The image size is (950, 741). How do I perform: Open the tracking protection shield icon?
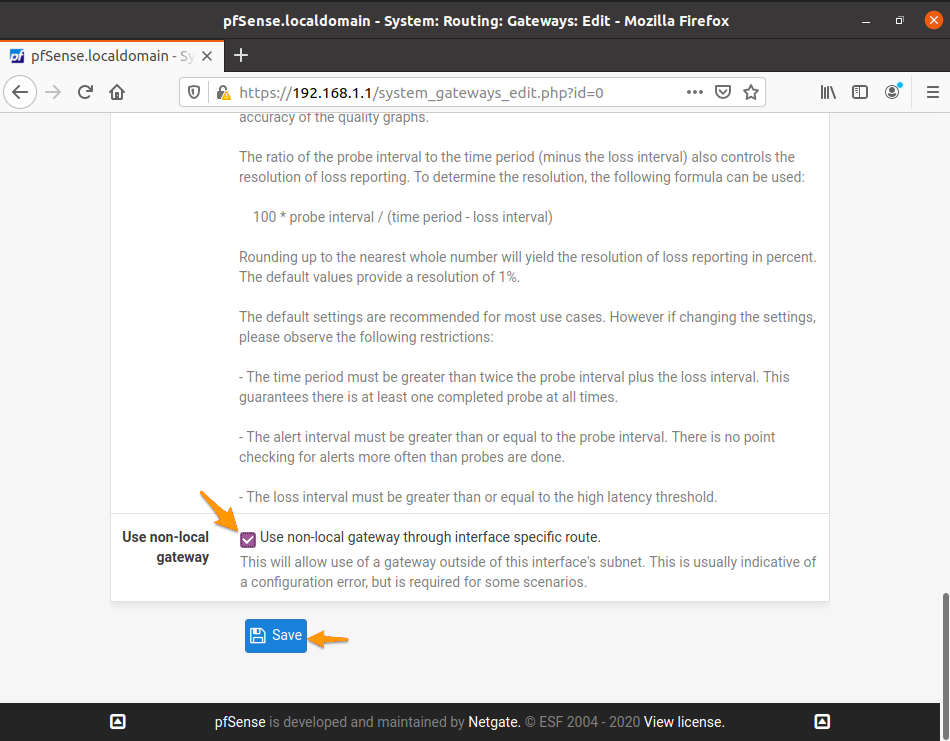pyautogui.click(x=196, y=93)
